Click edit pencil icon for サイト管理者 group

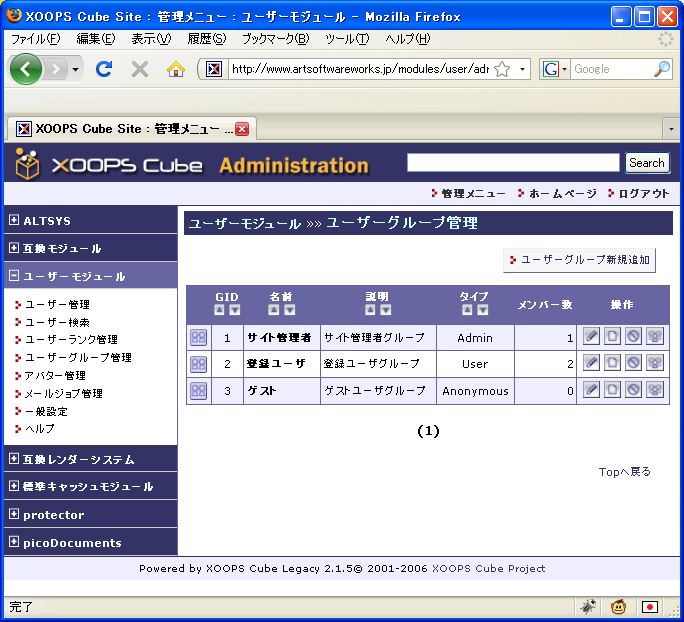pos(591,337)
